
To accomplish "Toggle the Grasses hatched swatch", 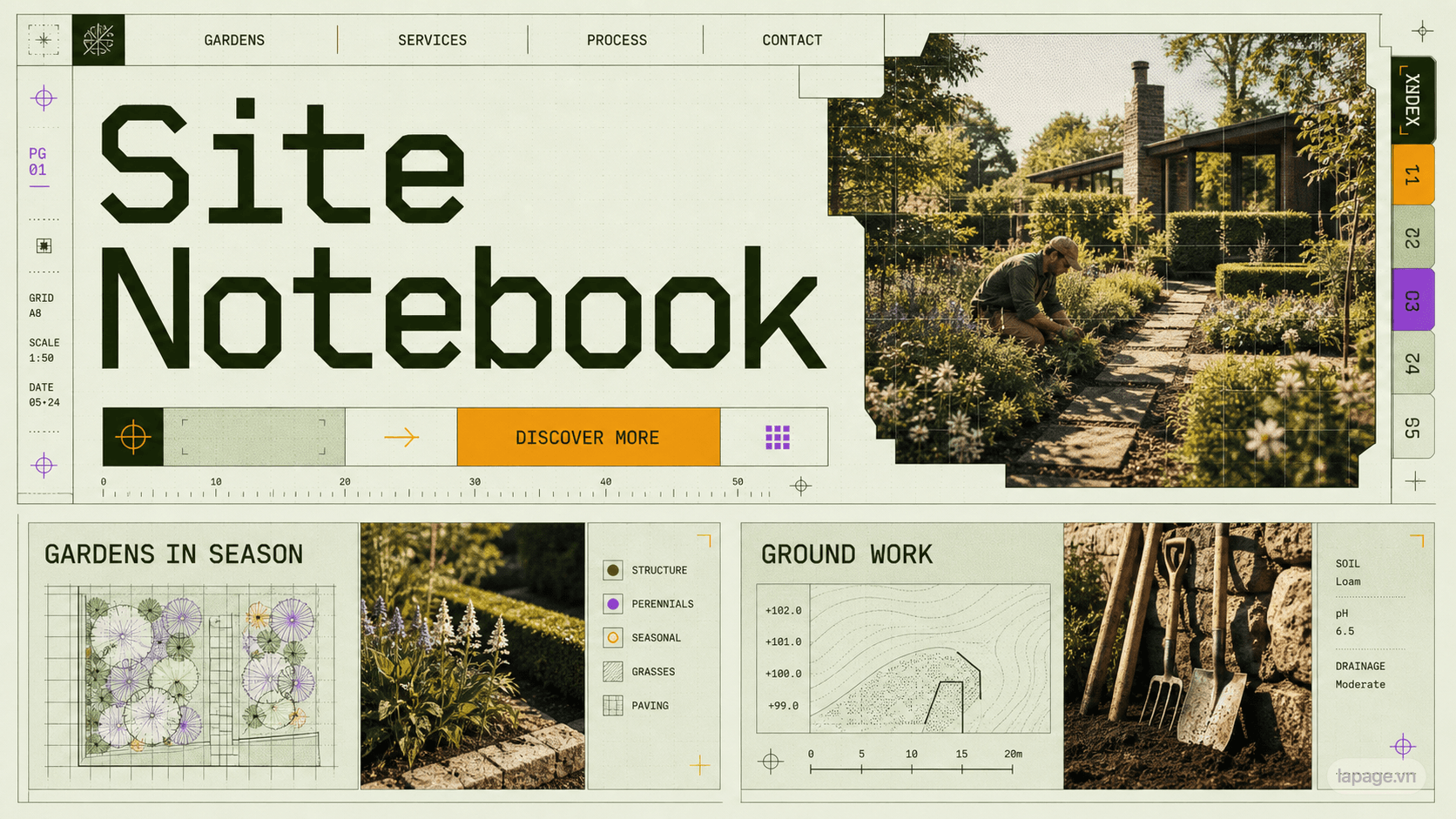I will [613, 671].
